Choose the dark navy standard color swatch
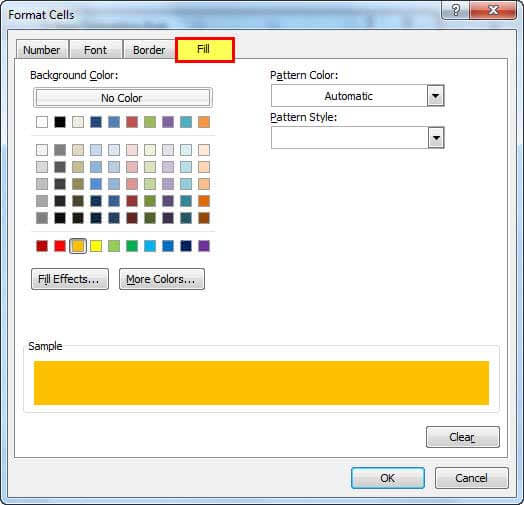Image resolution: width=524 pixels, height=505 pixels. 186,246
